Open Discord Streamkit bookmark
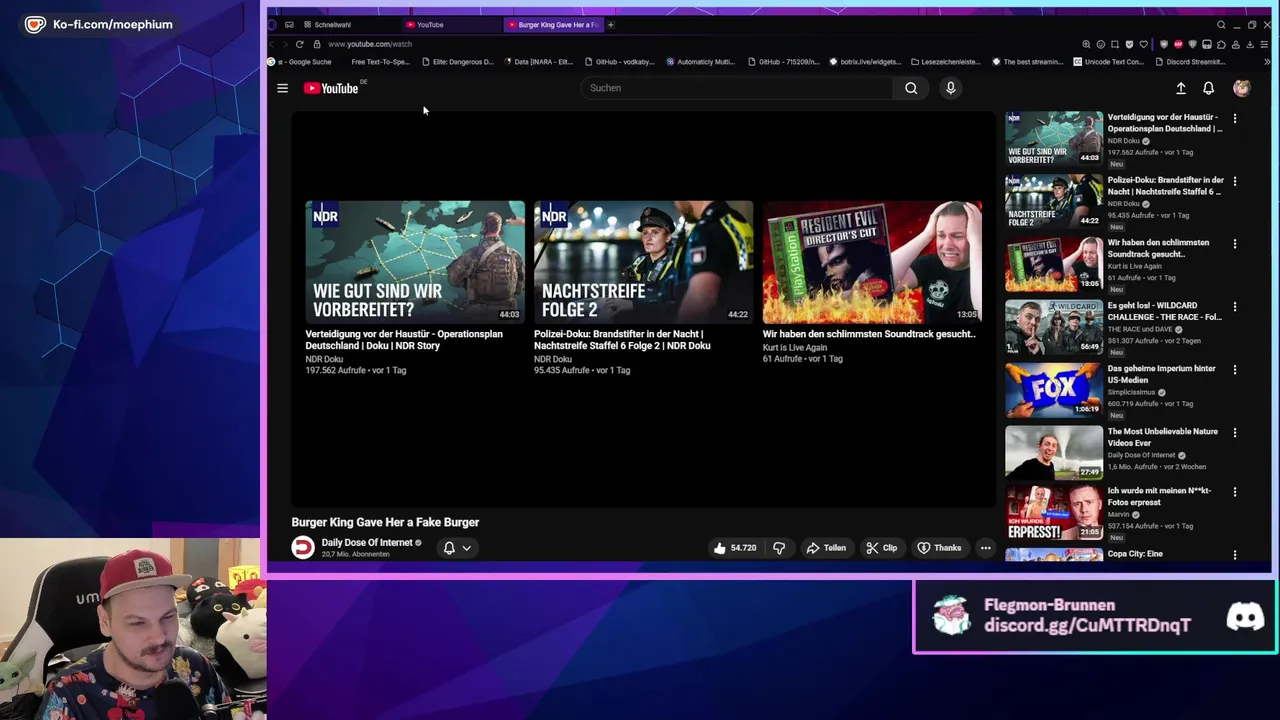This screenshot has width=1280, height=720. [1190, 62]
